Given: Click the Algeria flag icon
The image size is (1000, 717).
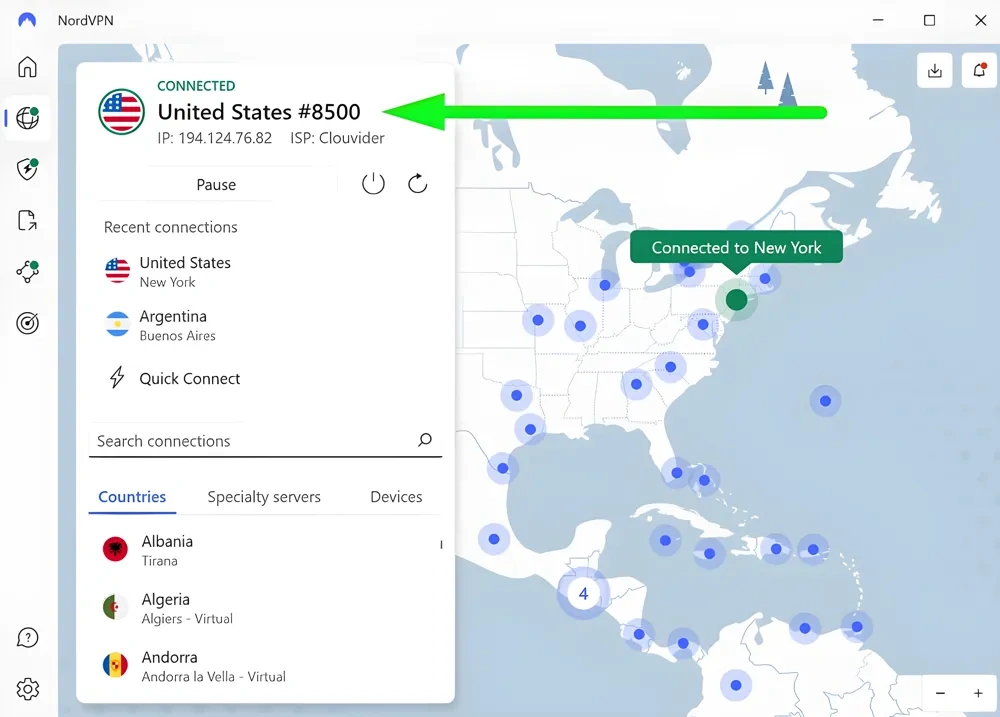Looking at the screenshot, I should 115,607.
